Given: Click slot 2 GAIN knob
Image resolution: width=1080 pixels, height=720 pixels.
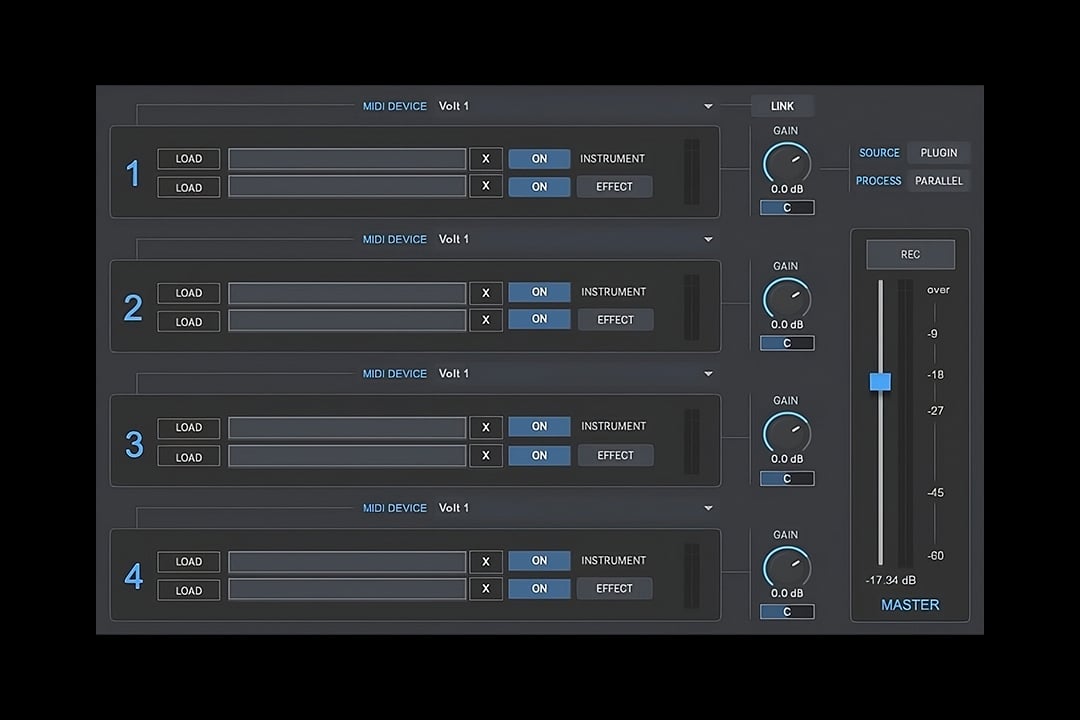Looking at the screenshot, I should tap(787, 299).
